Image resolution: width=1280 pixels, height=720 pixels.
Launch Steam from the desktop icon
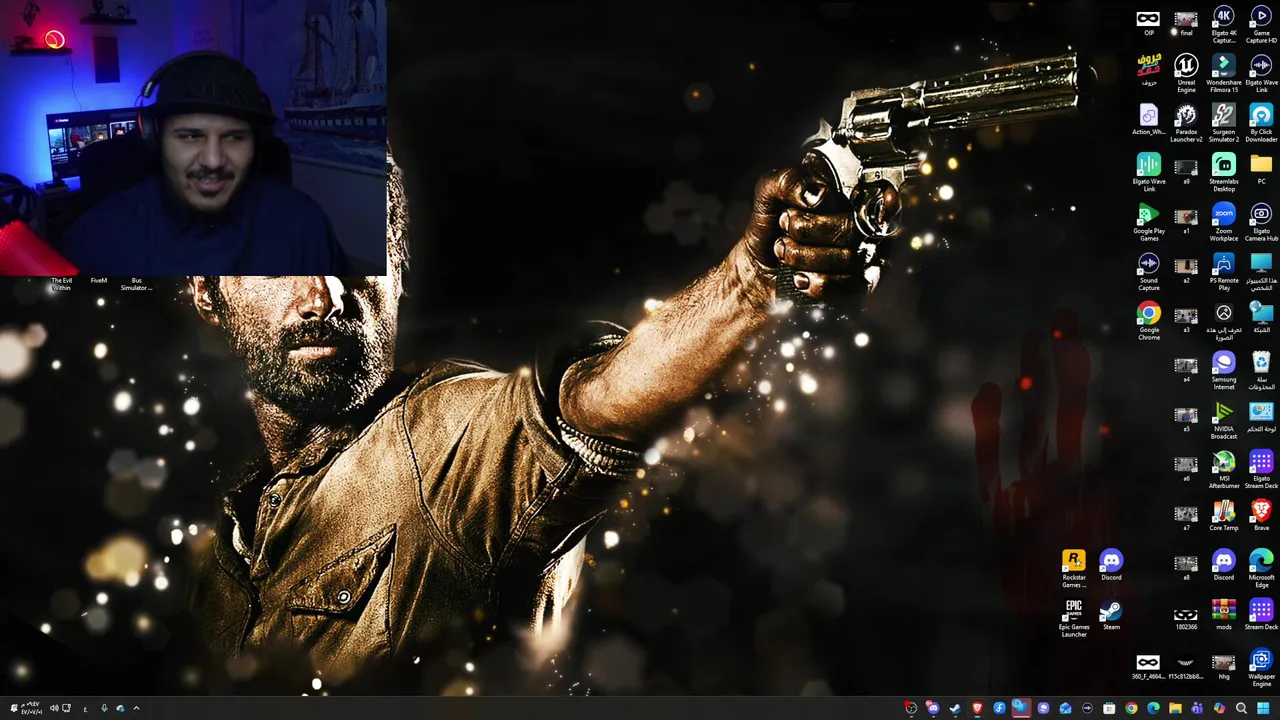[x=1111, y=614]
